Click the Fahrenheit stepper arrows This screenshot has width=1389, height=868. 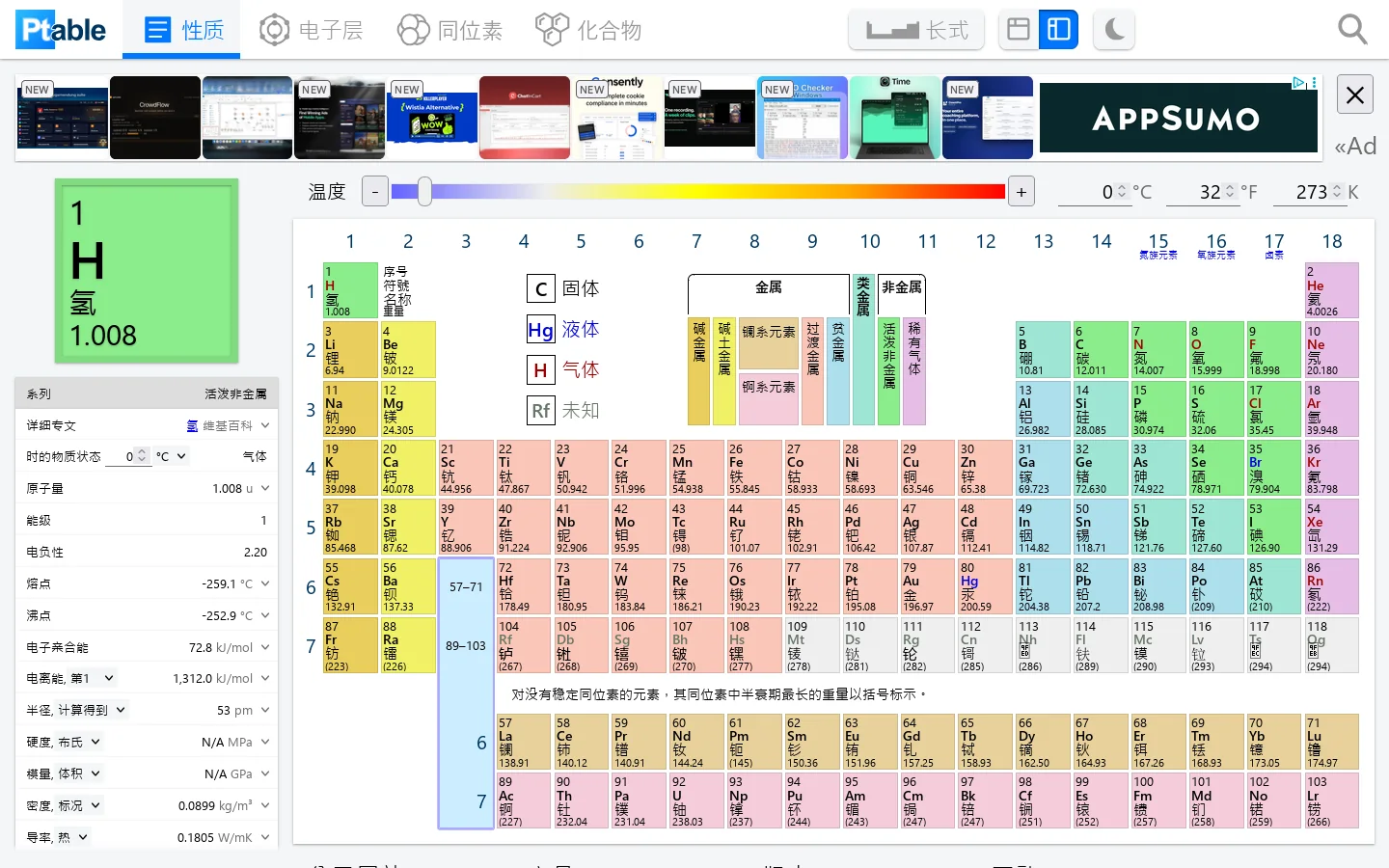click(x=1230, y=192)
